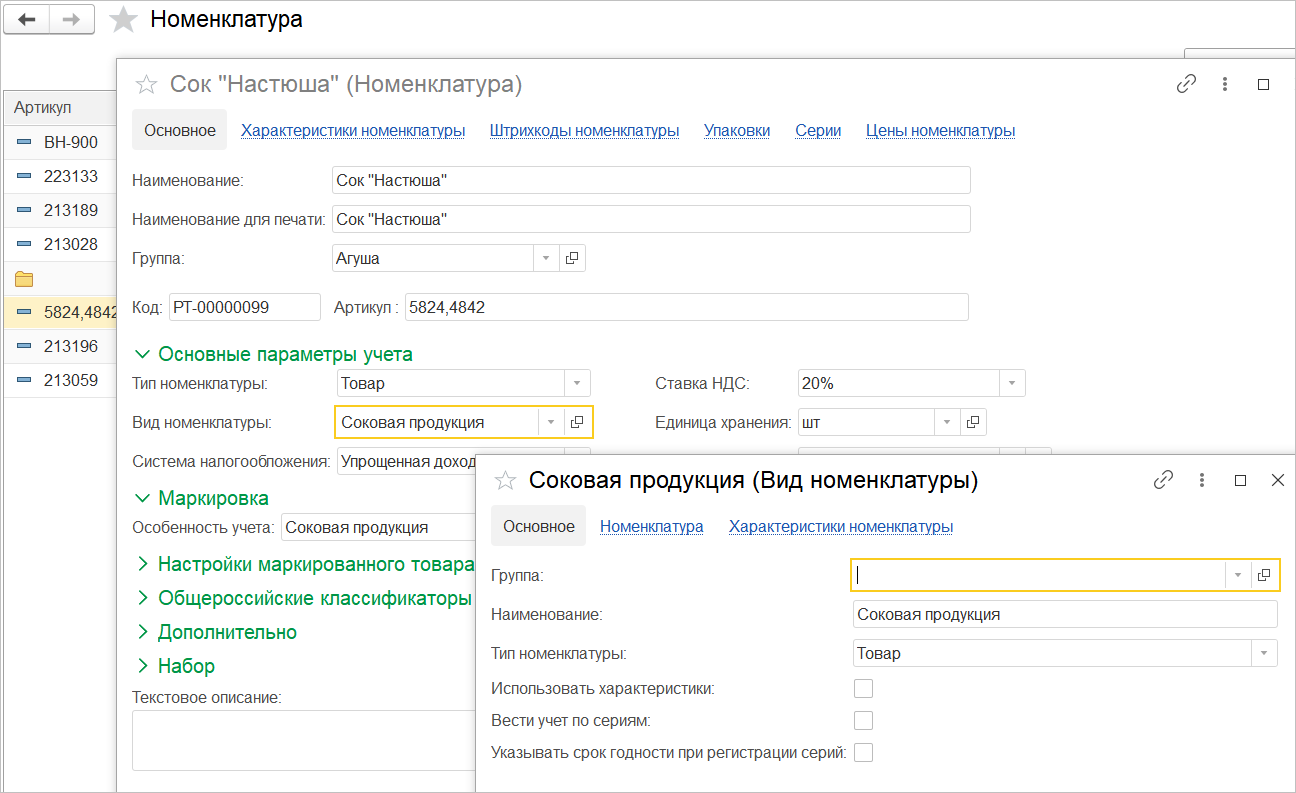Add Сок "Настюша" card to favorites

click(146, 85)
